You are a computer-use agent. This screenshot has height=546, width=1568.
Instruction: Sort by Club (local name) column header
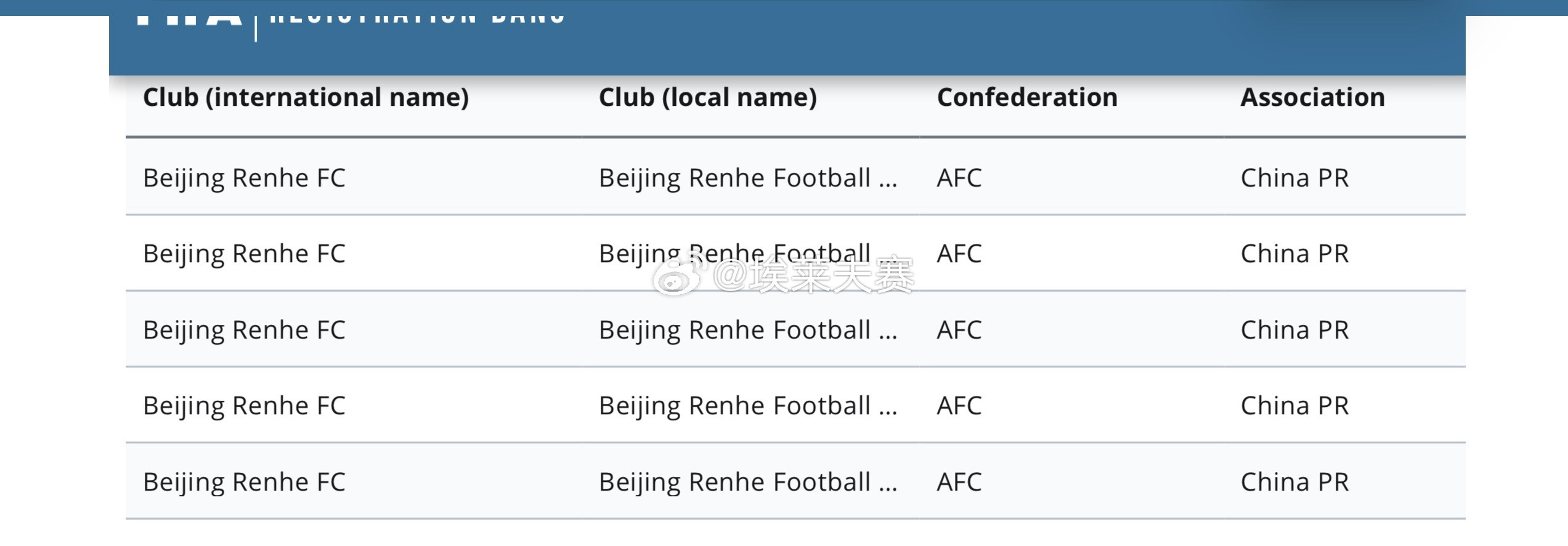point(707,97)
